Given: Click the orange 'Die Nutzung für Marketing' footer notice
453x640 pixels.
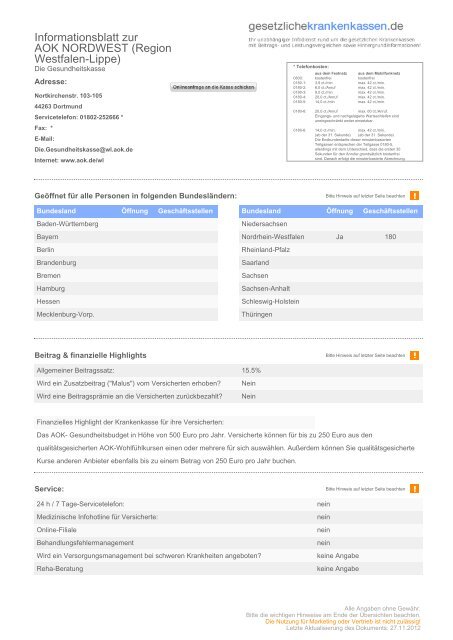Looking at the screenshot, I should coord(343,622).
